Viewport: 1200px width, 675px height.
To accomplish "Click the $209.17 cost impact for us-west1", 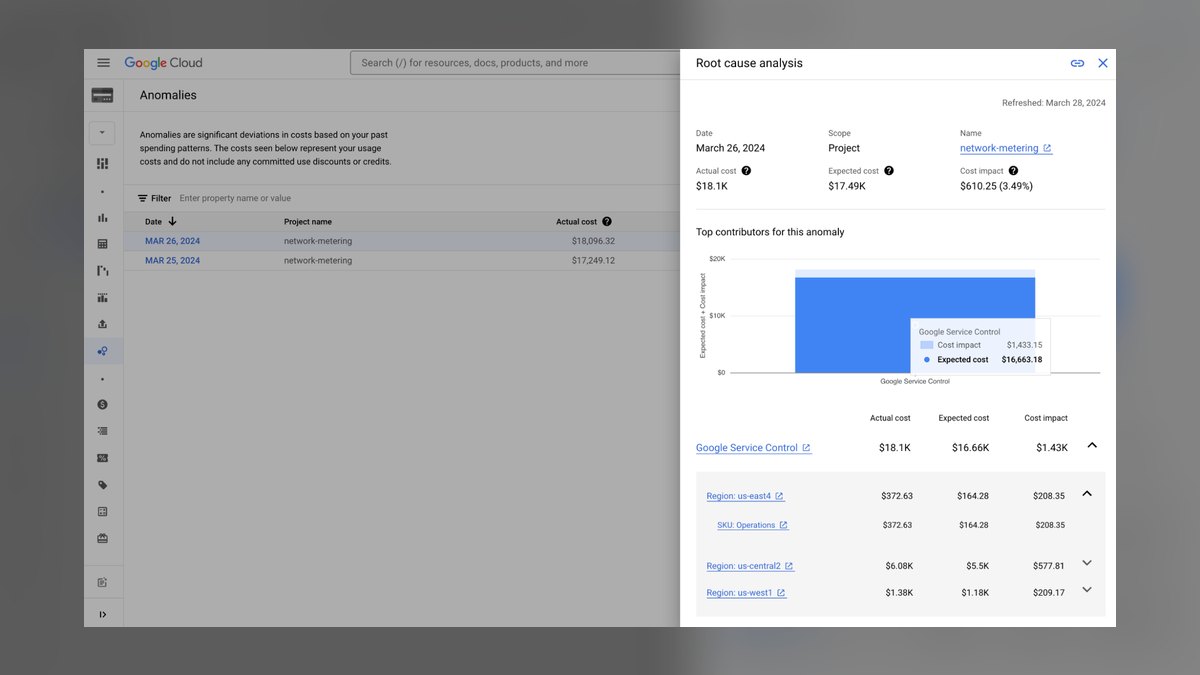I will (x=1049, y=593).
